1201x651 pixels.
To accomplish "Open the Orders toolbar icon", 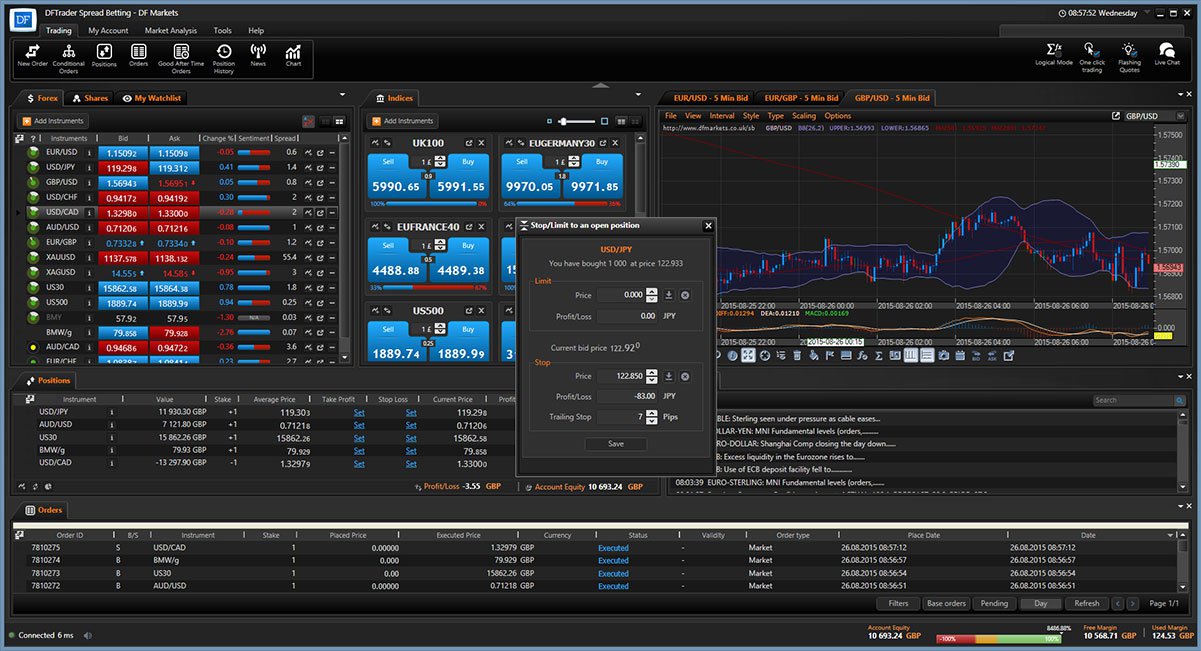I will 138,56.
